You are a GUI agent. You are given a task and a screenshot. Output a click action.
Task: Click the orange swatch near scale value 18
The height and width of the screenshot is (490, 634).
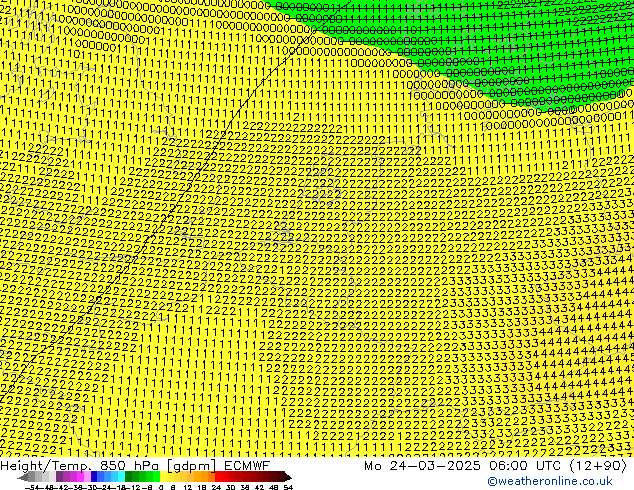(205, 476)
